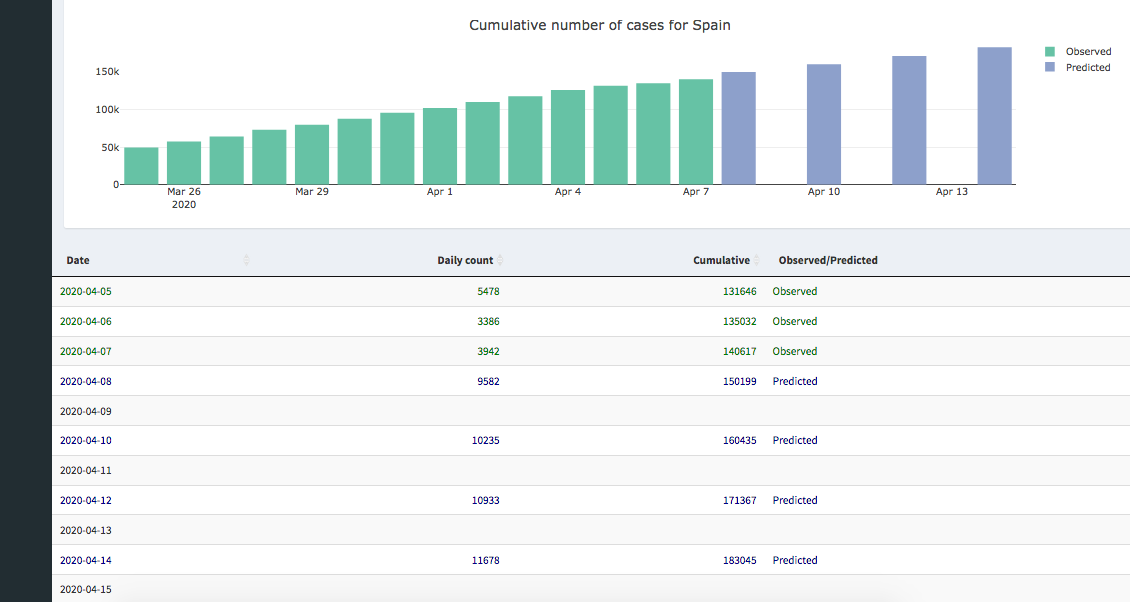Image resolution: width=1130 pixels, height=602 pixels.
Task: Click sort arrows beside Daily count
Action: [x=500, y=260]
